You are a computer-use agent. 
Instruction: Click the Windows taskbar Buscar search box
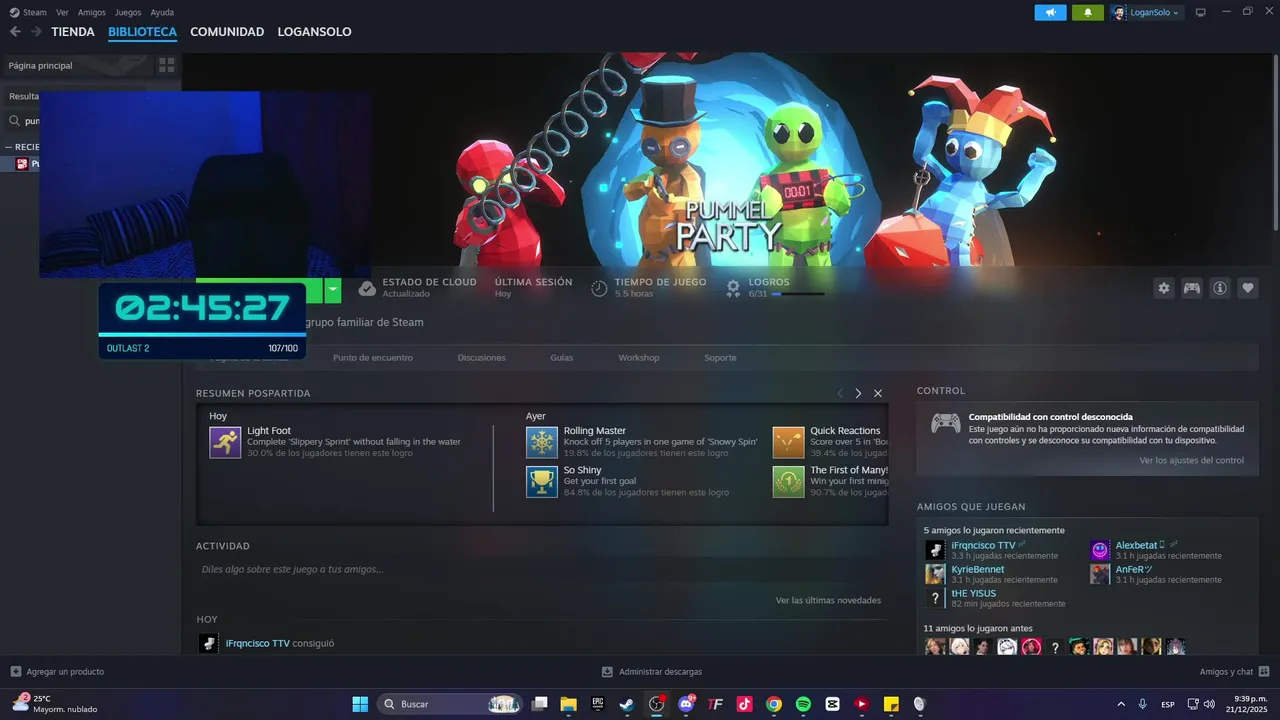450,704
